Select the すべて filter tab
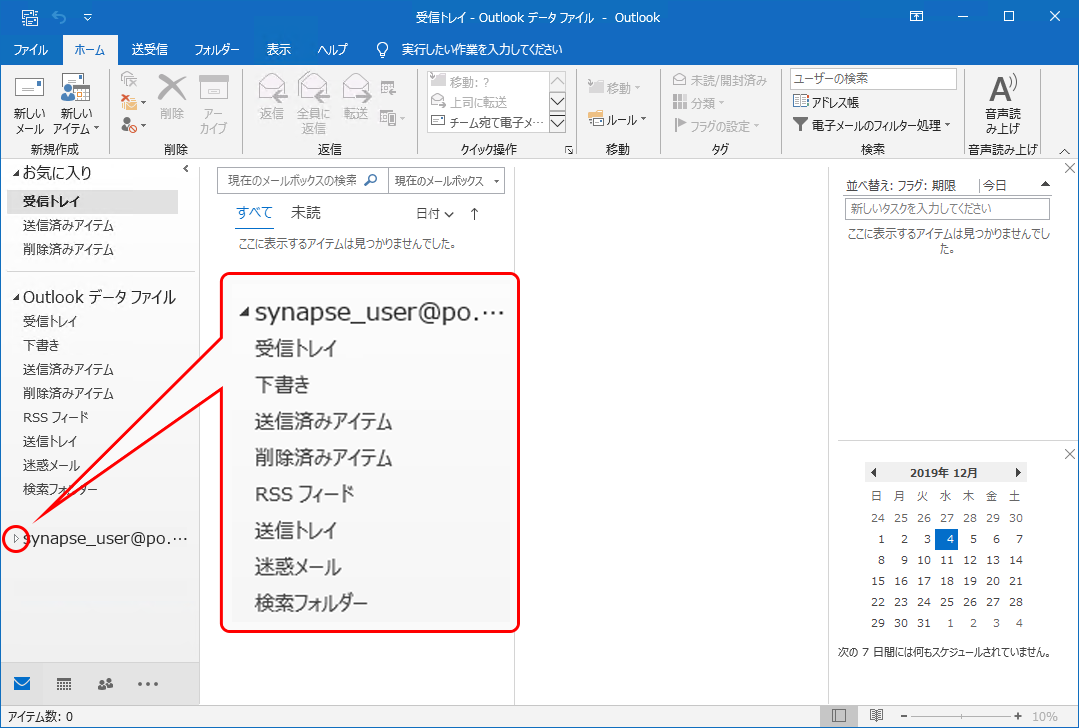Image resolution: width=1079 pixels, height=728 pixels. 255,213
